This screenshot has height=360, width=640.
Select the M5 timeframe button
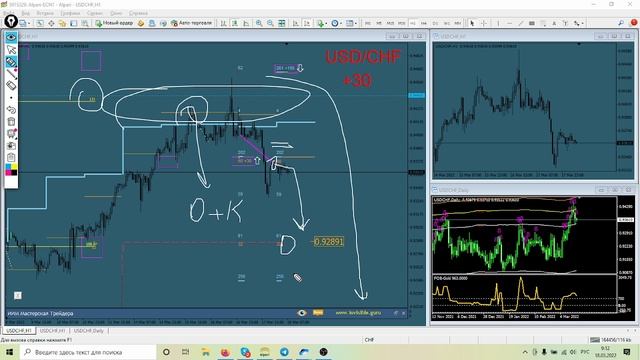click(379, 24)
